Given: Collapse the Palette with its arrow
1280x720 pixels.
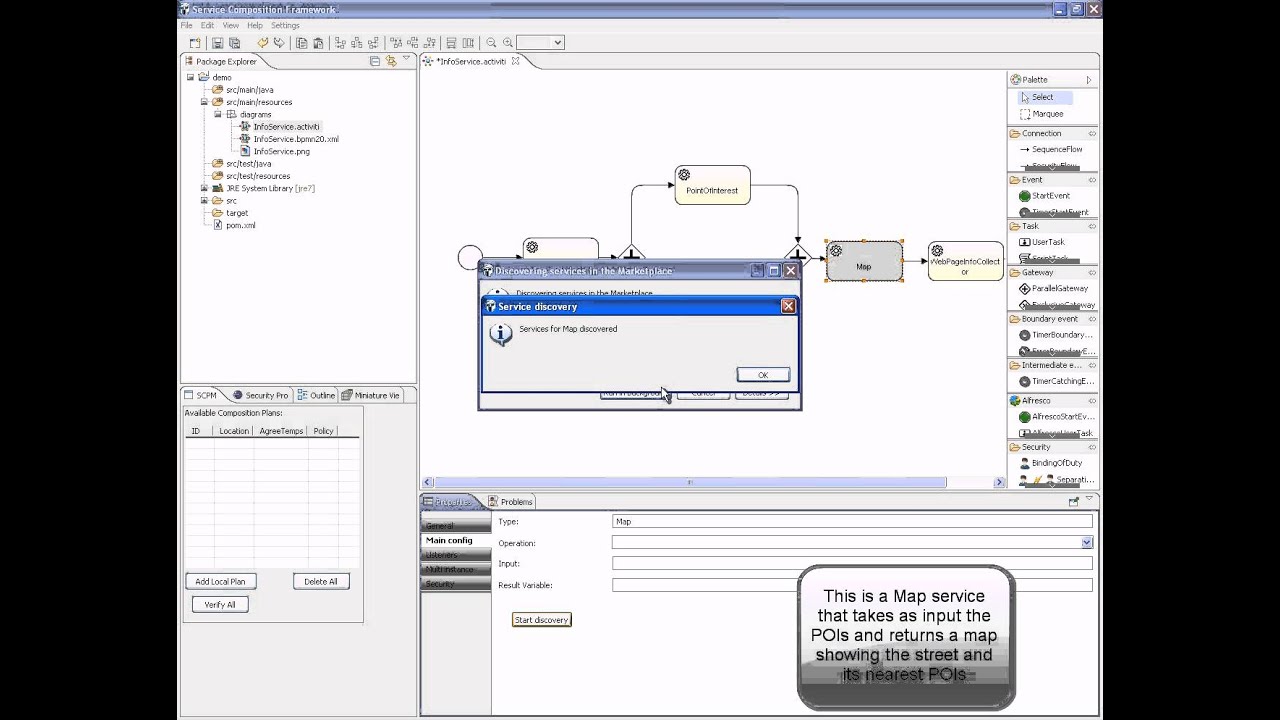Looking at the screenshot, I should tap(1088, 80).
